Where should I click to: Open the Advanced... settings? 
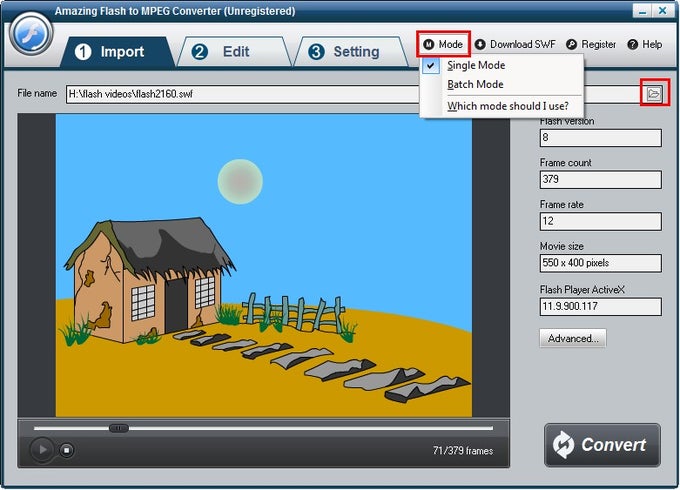click(573, 338)
